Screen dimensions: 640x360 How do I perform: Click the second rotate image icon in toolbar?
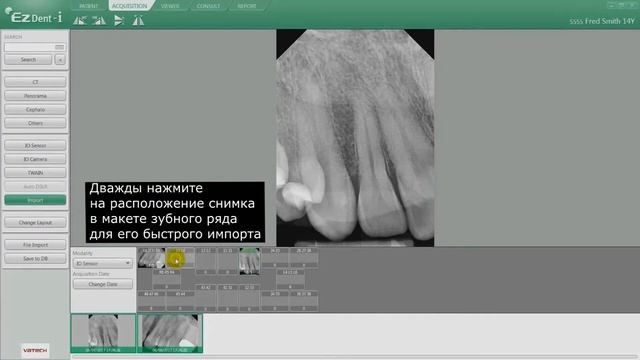tap(99, 20)
